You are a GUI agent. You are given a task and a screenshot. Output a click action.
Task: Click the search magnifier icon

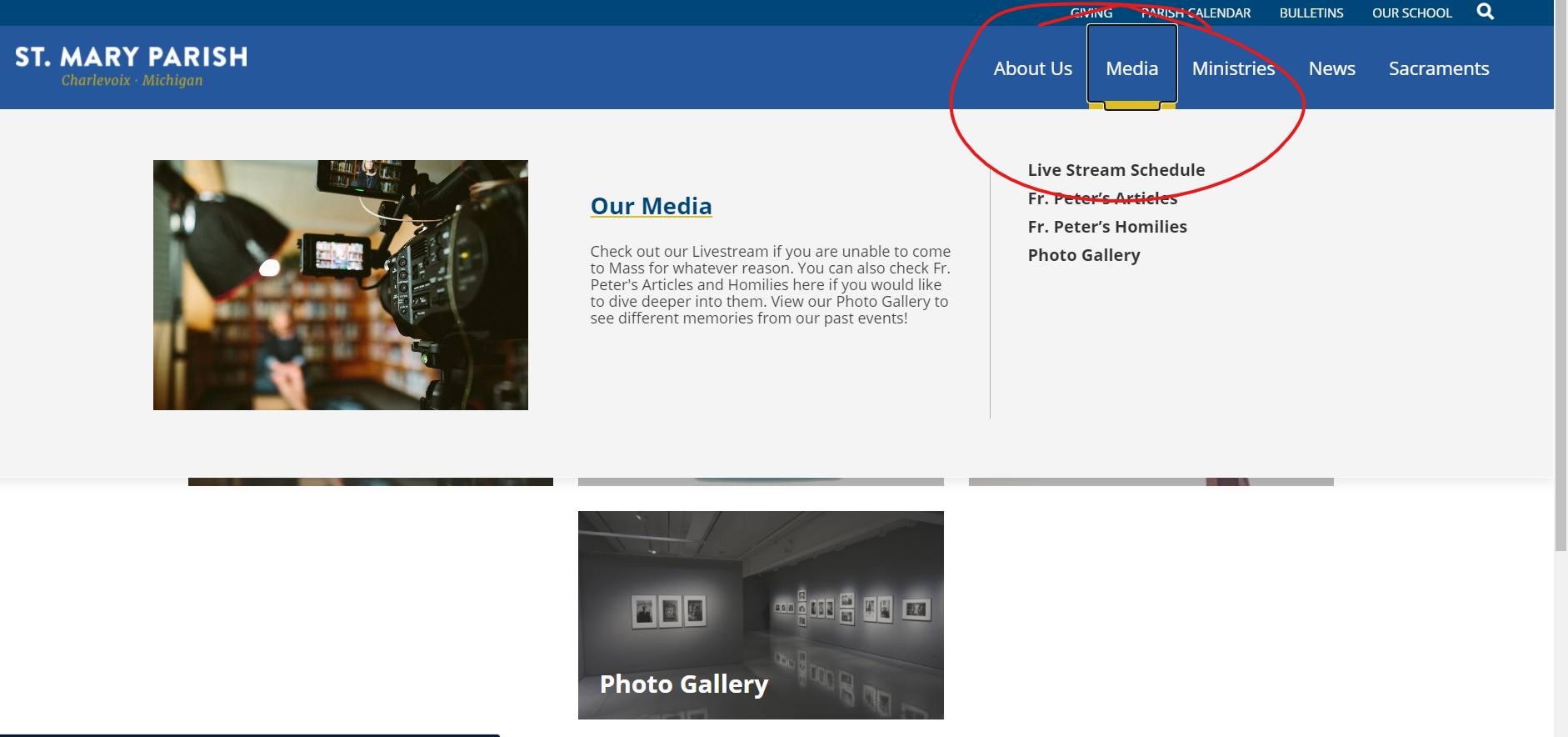(1485, 12)
